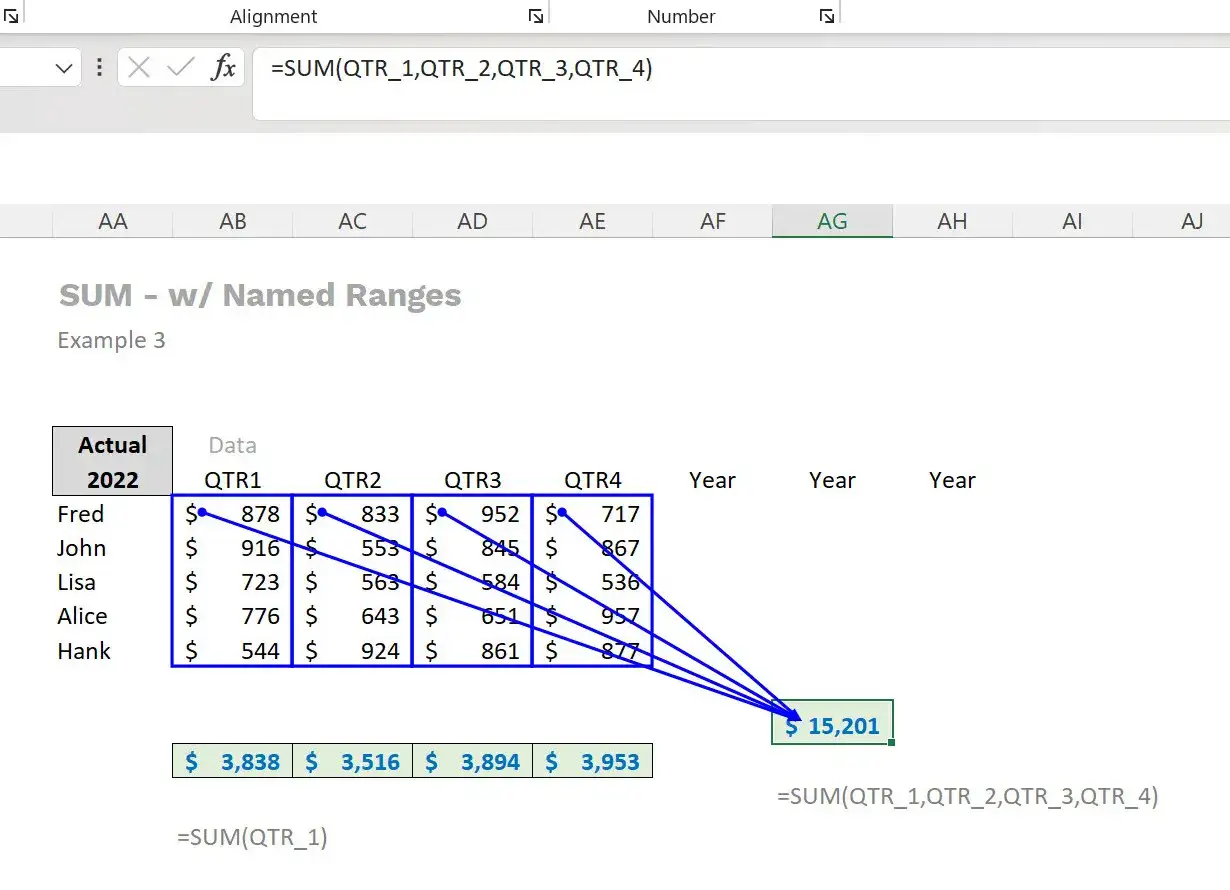Image resolution: width=1230 pixels, height=890 pixels.
Task: Click the QTR3 column label
Action: [473, 480]
